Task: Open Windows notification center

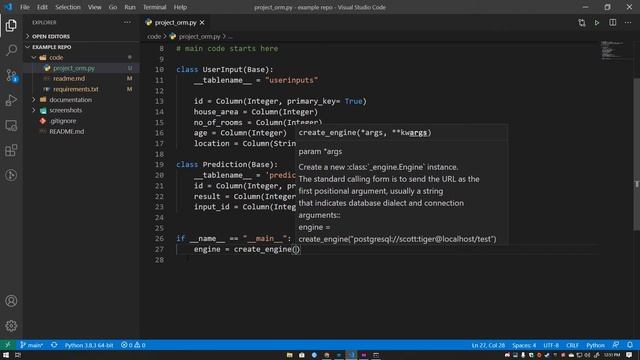Action: tap(629, 355)
